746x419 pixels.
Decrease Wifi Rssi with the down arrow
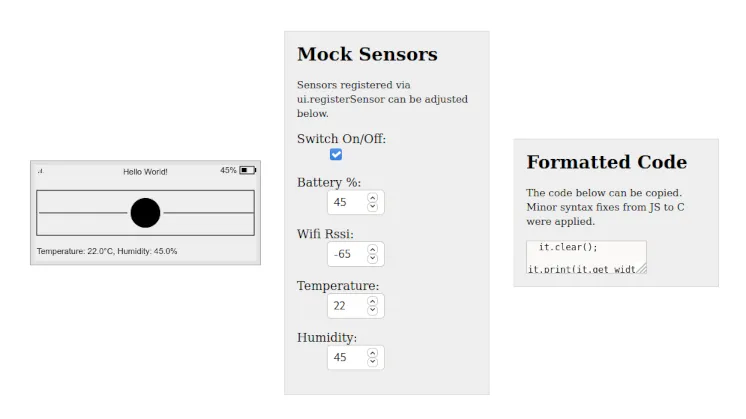(373, 258)
